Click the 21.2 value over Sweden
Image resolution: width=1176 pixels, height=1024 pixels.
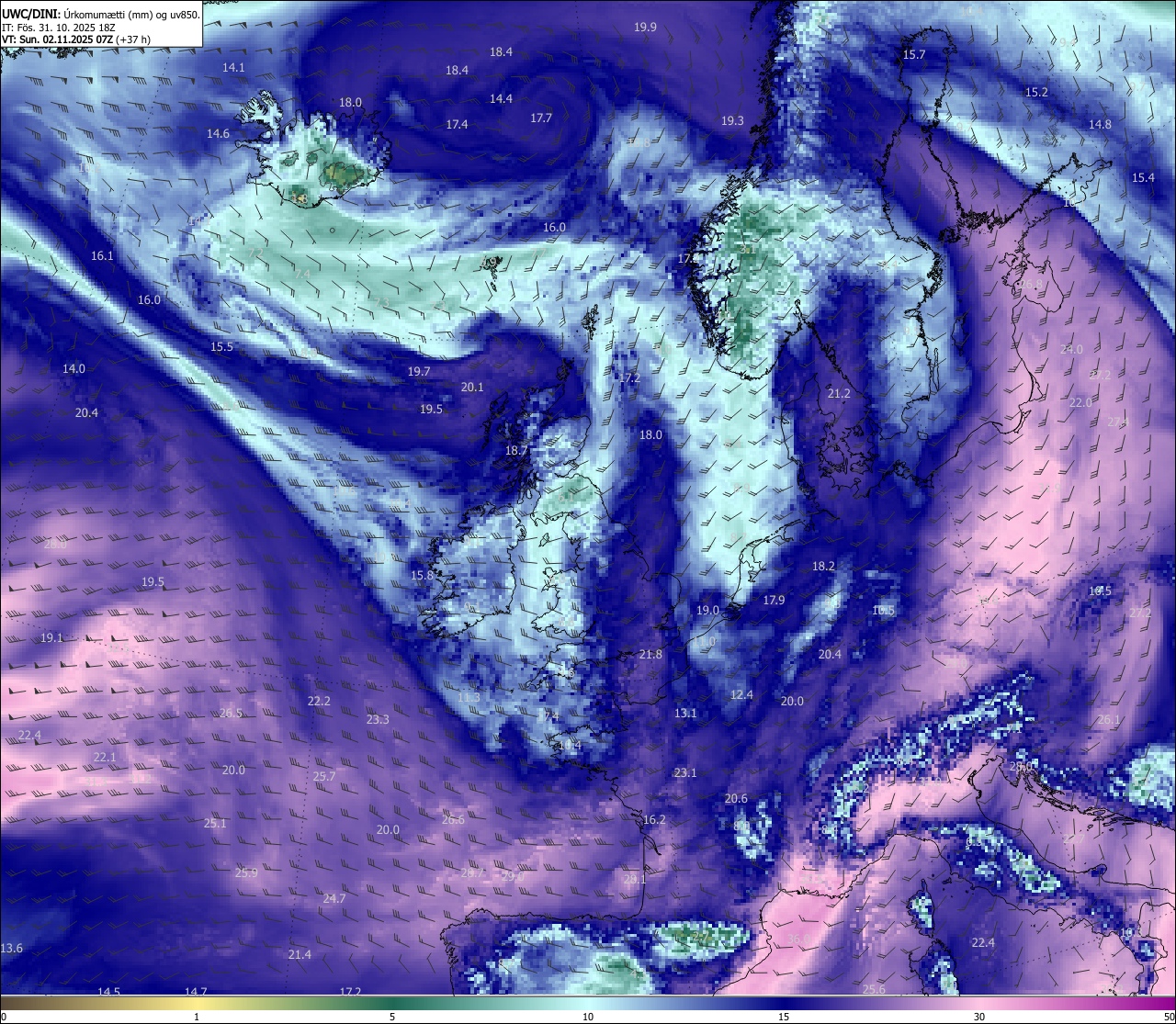point(839,394)
